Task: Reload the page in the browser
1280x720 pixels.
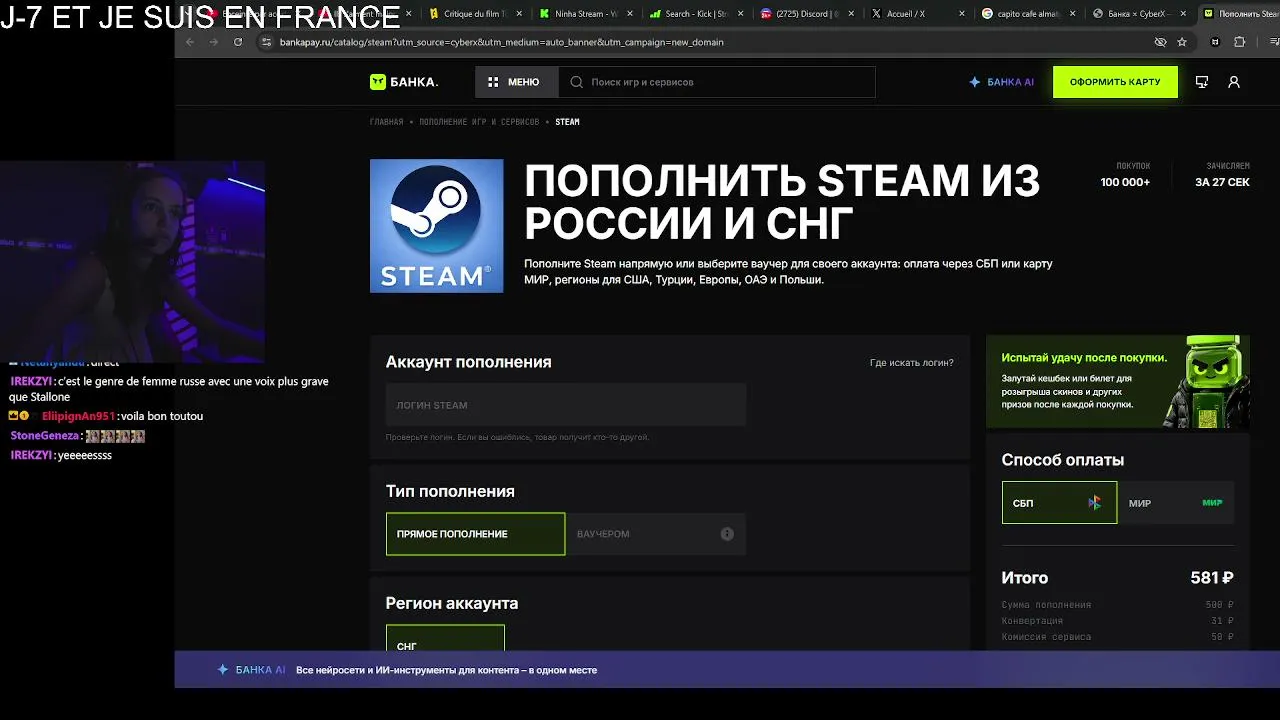Action: [x=238, y=42]
